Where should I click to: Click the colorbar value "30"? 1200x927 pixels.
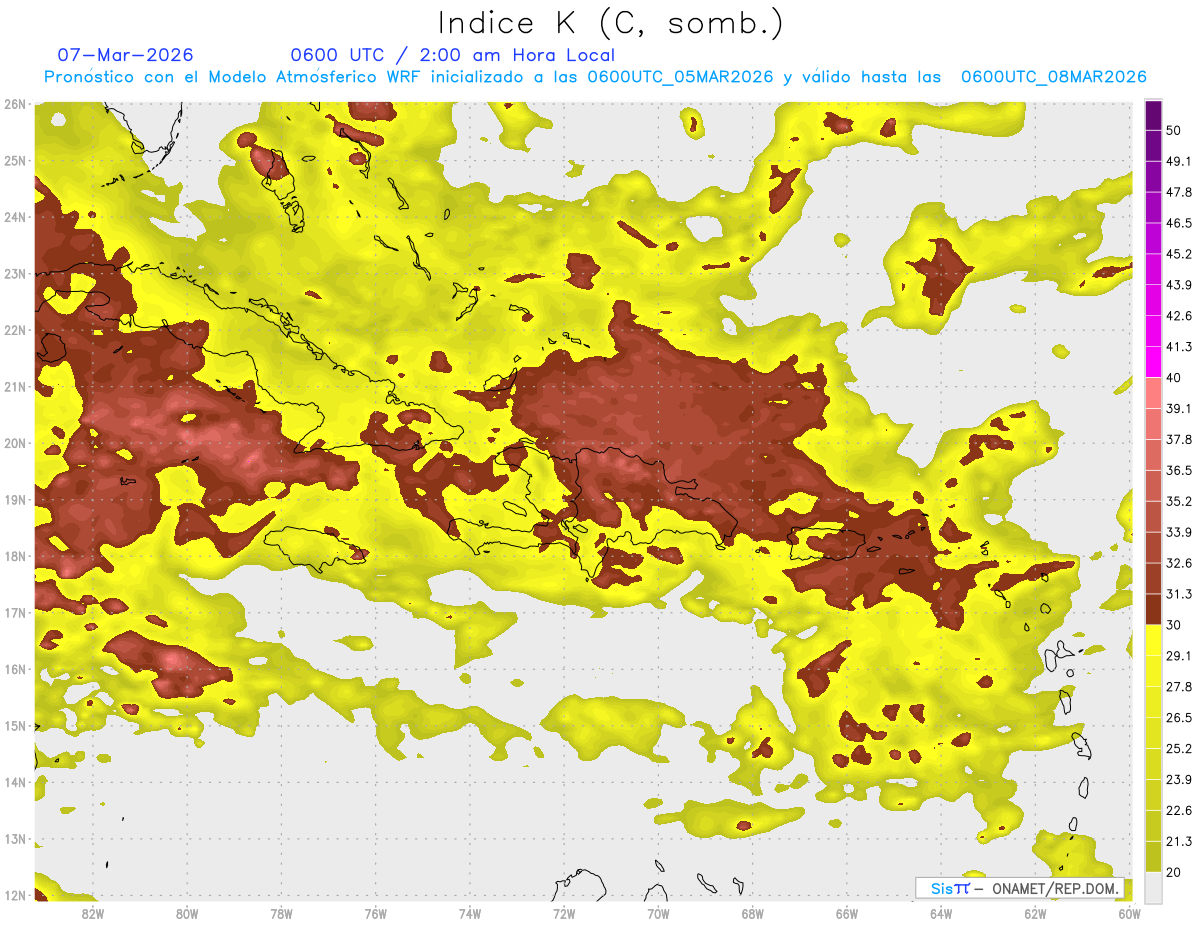(x=1174, y=625)
